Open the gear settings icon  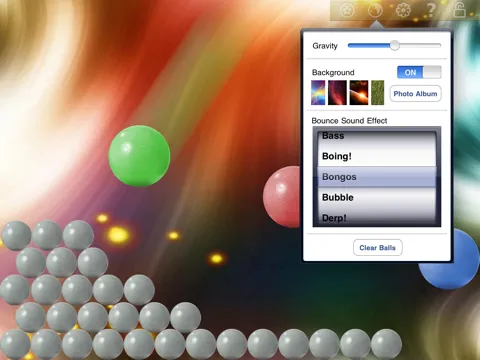[x=403, y=10]
